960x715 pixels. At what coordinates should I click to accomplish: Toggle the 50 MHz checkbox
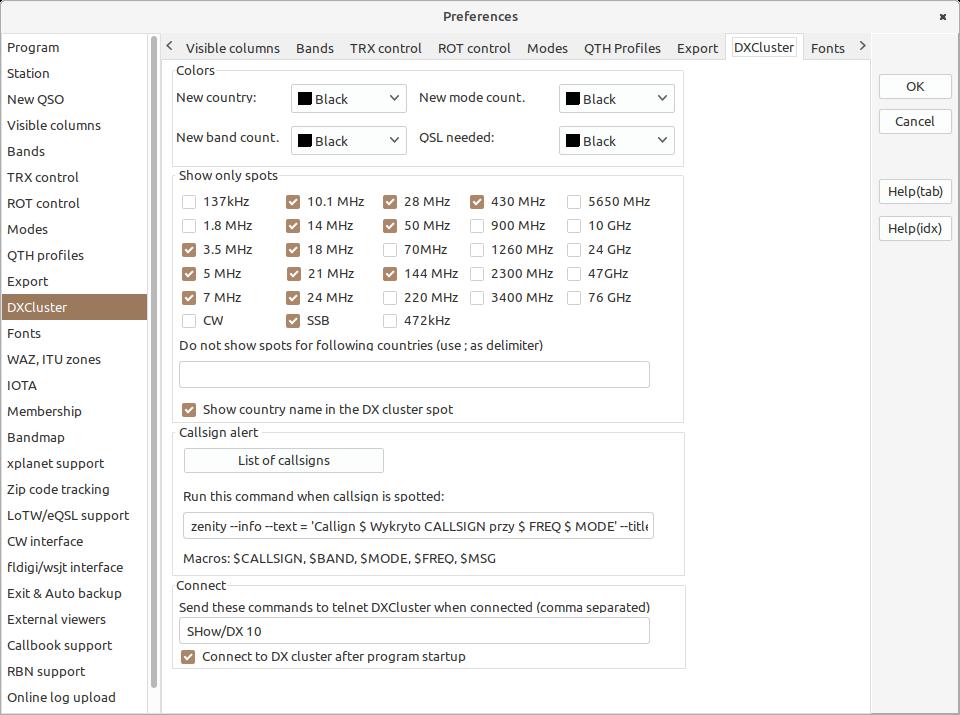pyautogui.click(x=390, y=226)
